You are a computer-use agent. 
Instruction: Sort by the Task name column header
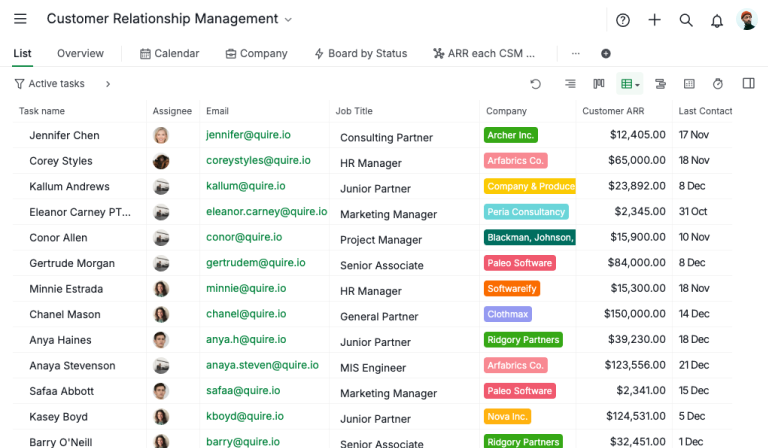pos(42,111)
